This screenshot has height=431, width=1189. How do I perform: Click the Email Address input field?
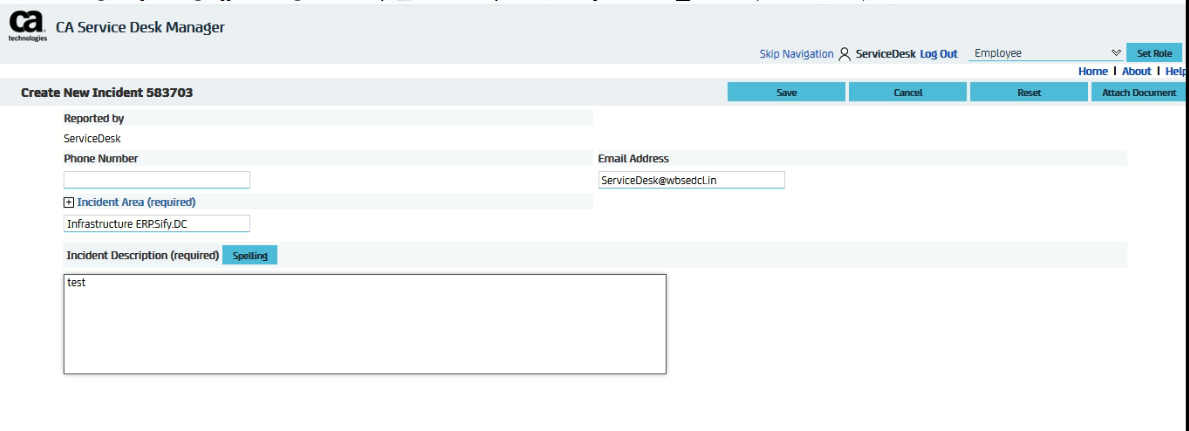(x=692, y=180)
